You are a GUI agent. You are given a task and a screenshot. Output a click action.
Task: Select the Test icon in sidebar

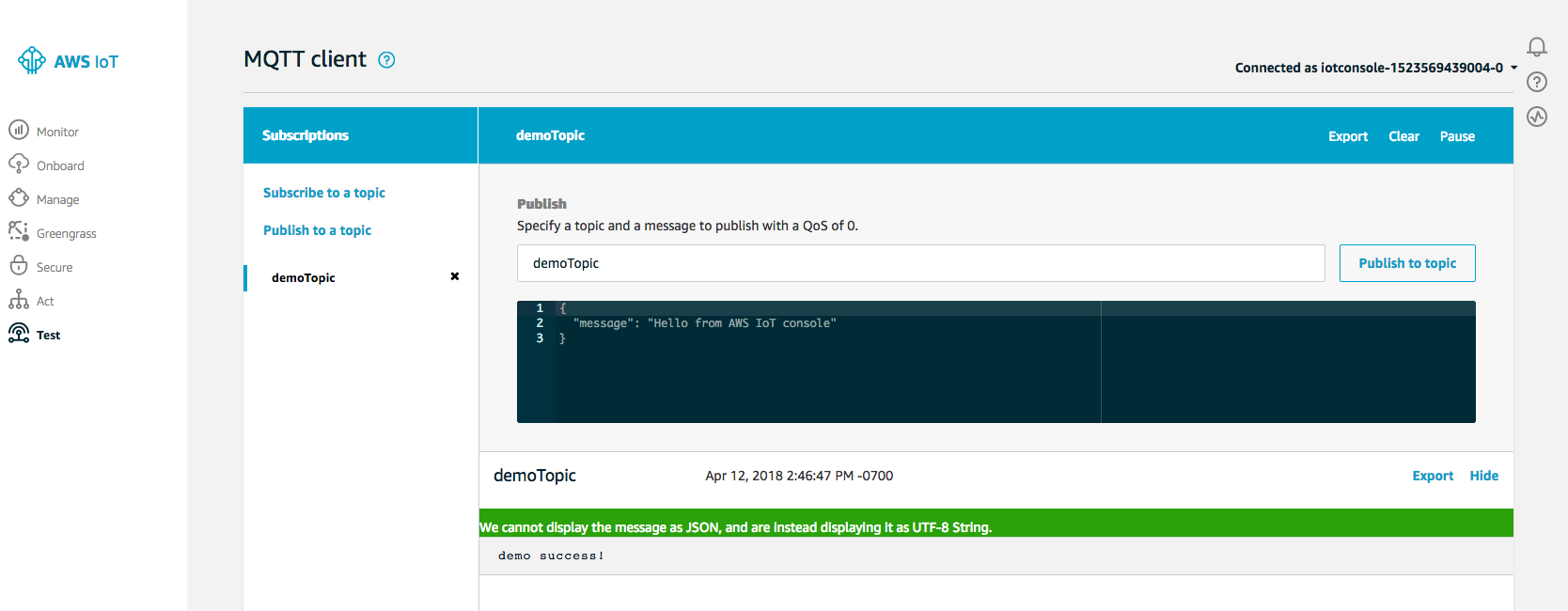[x=19, y=333]
